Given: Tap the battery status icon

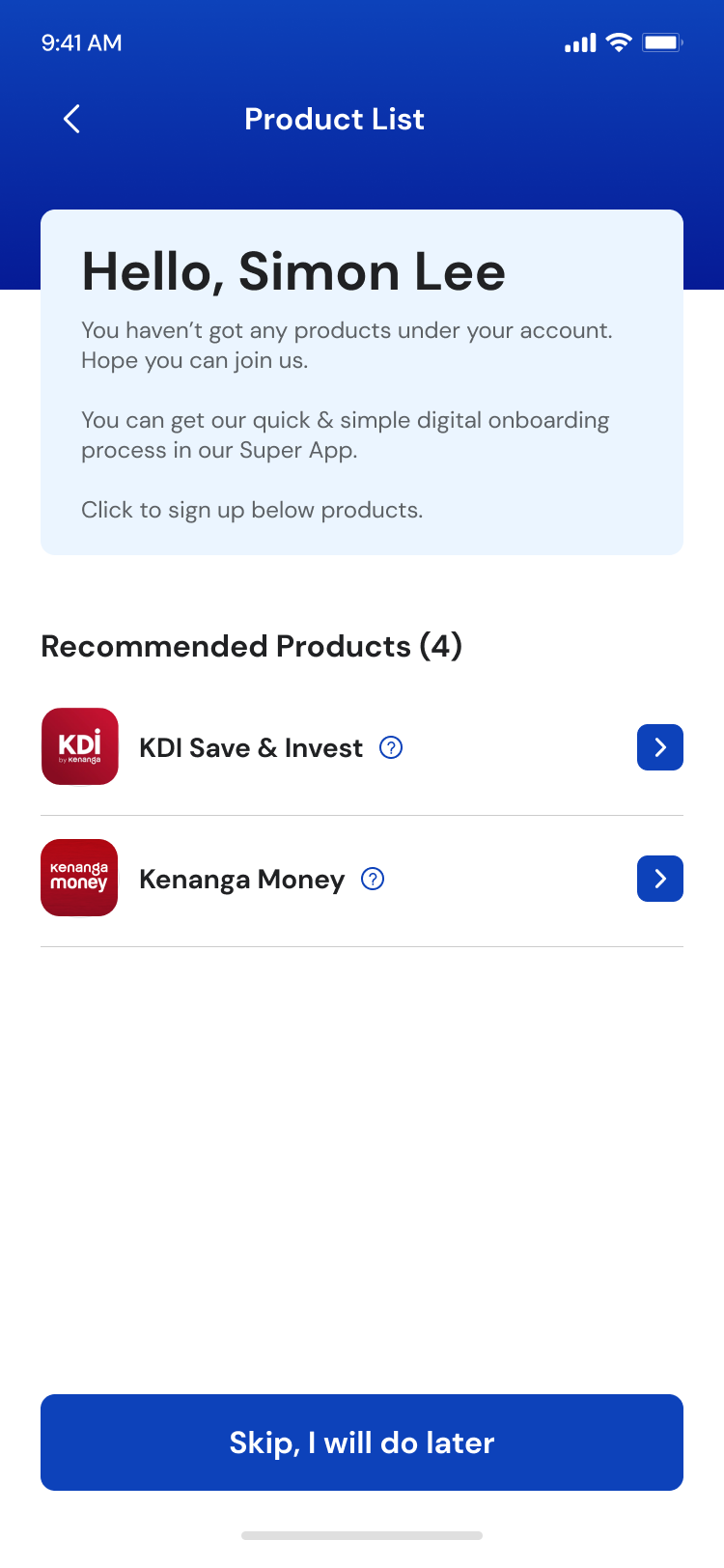Looking at the screenshot, I should (662, 42).
